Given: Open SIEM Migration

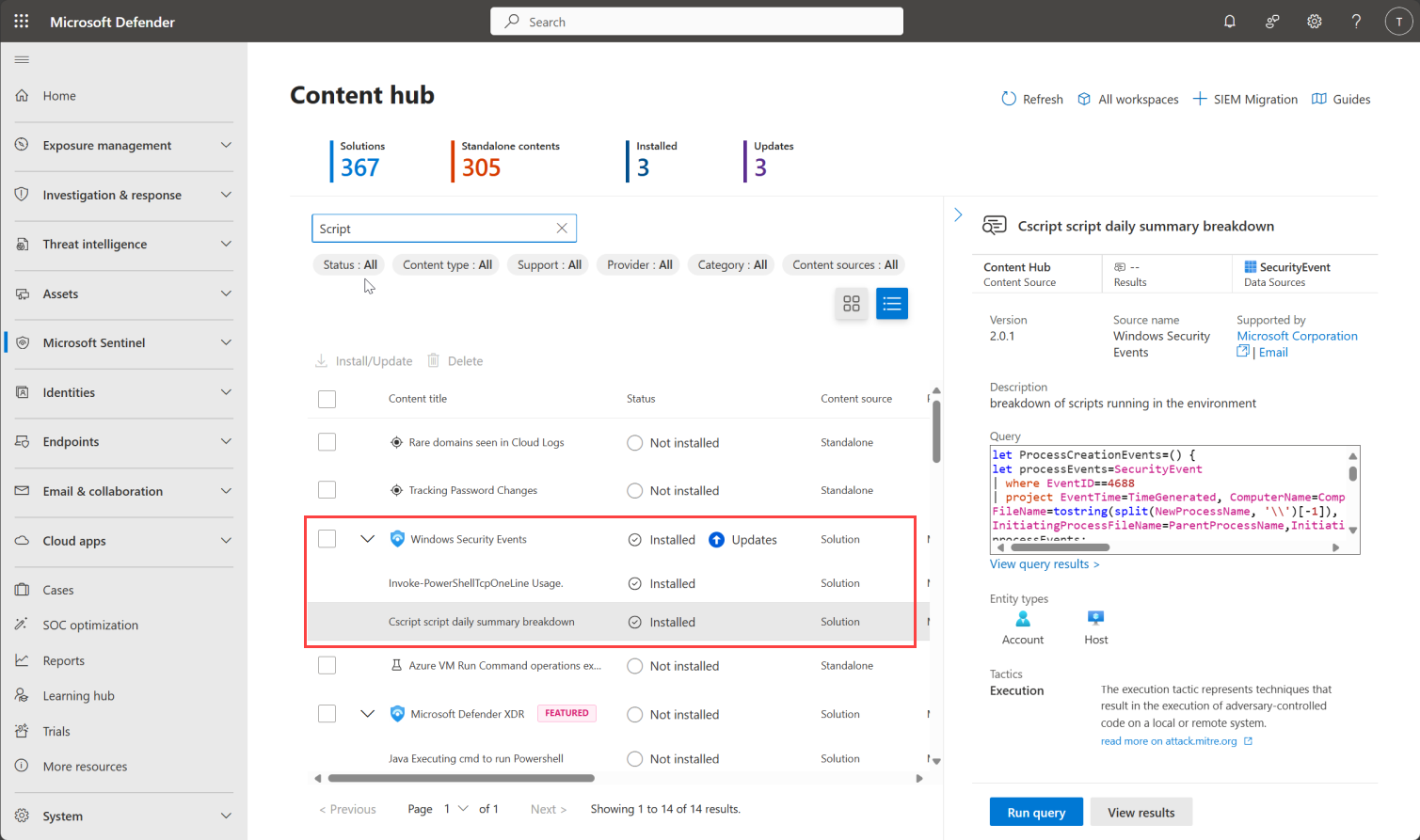Looking at the screenshot, I should point(1244,99).
